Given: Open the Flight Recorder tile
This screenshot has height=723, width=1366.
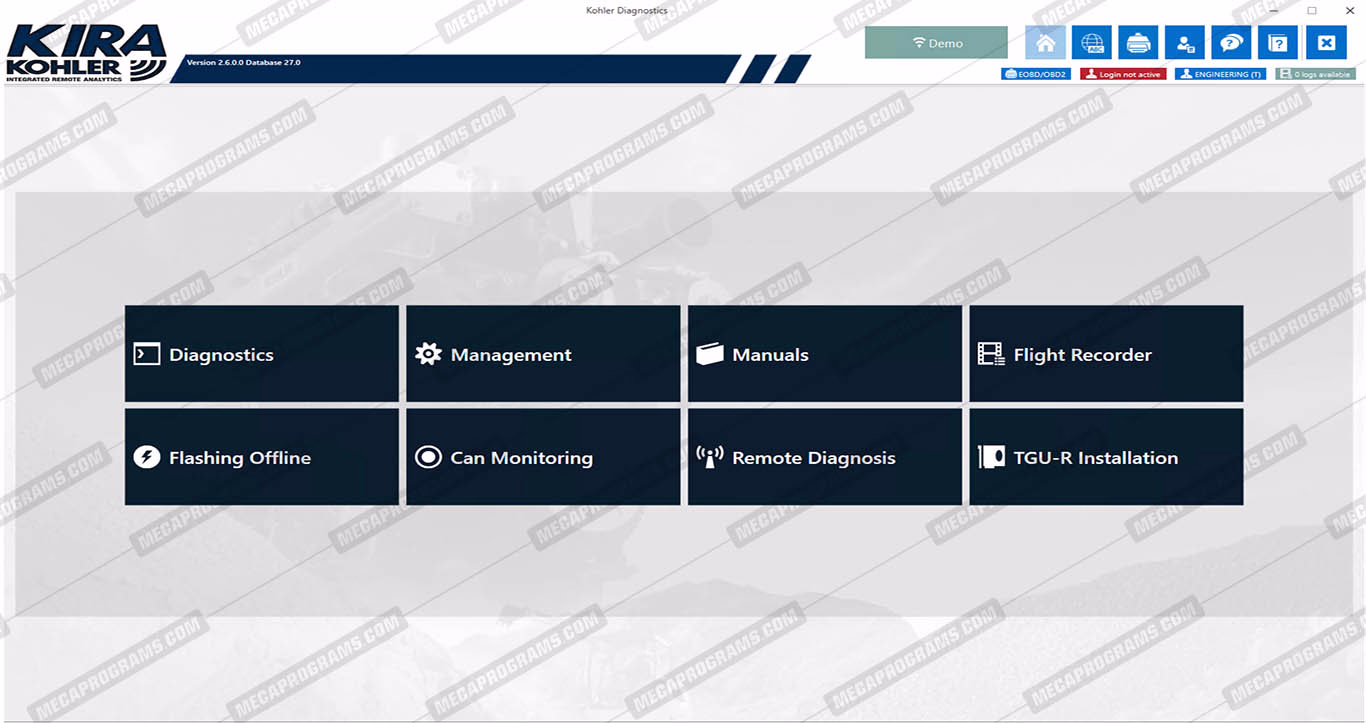Looking at the screenshot, I should coord(1106,354).
